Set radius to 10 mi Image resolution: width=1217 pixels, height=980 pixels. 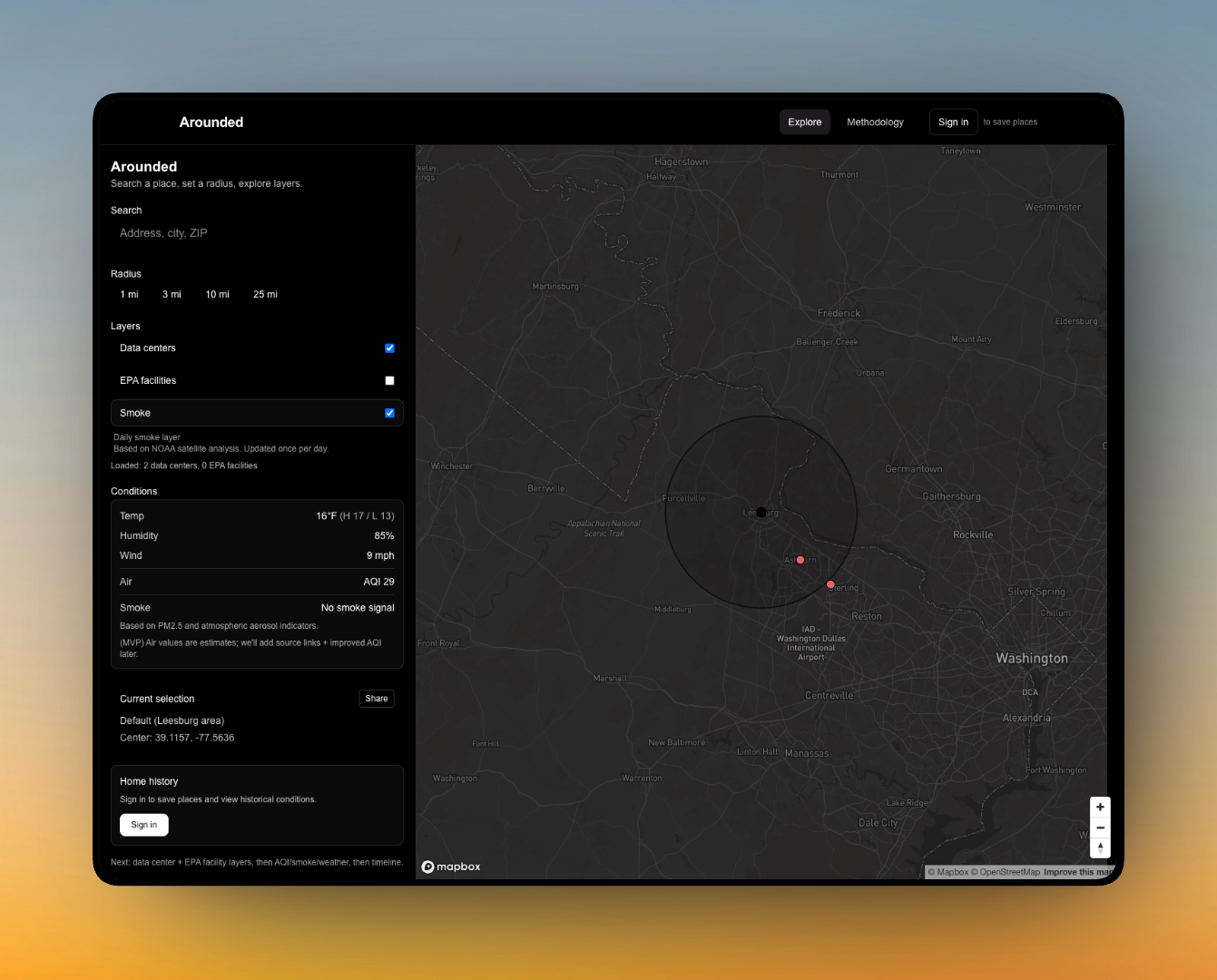click(x=217, y=294)
